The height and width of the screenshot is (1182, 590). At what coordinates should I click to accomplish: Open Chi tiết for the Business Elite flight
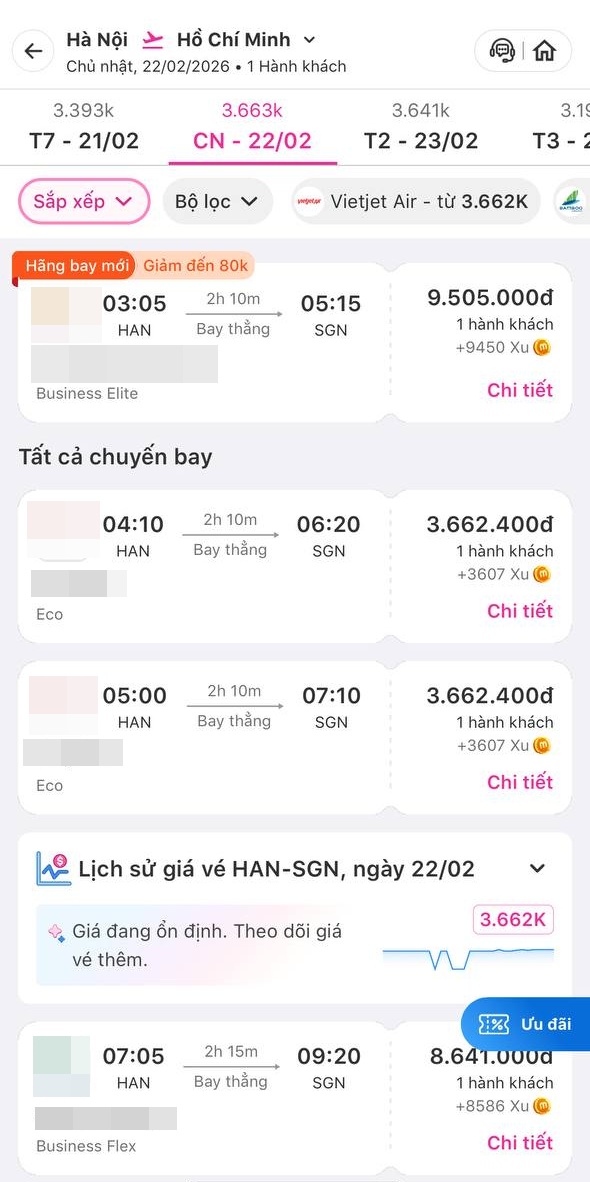520,390
